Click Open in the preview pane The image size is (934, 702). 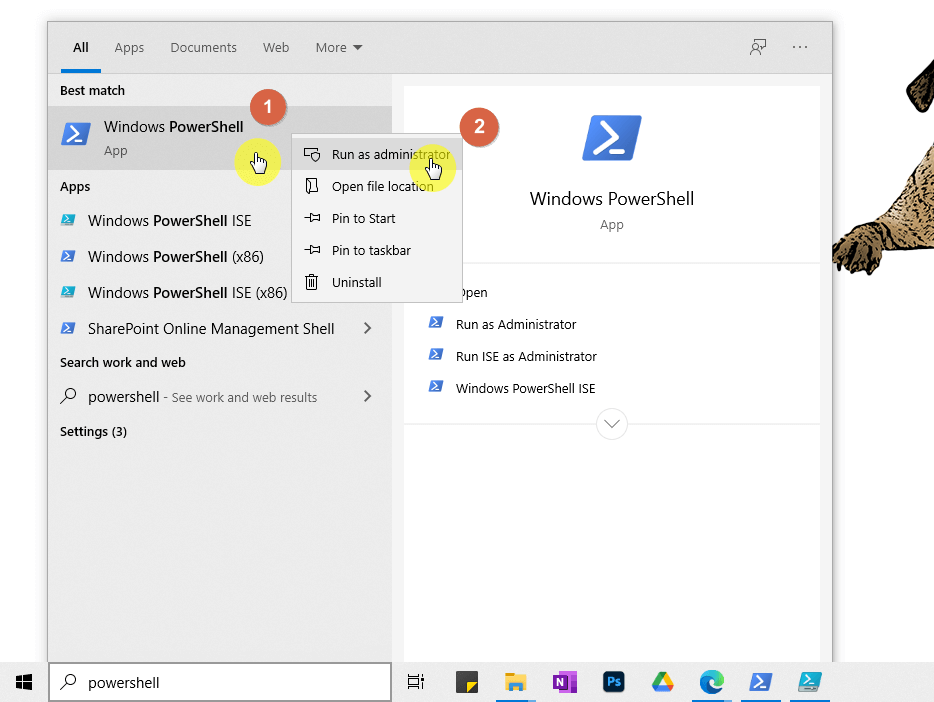click(474, 292)
